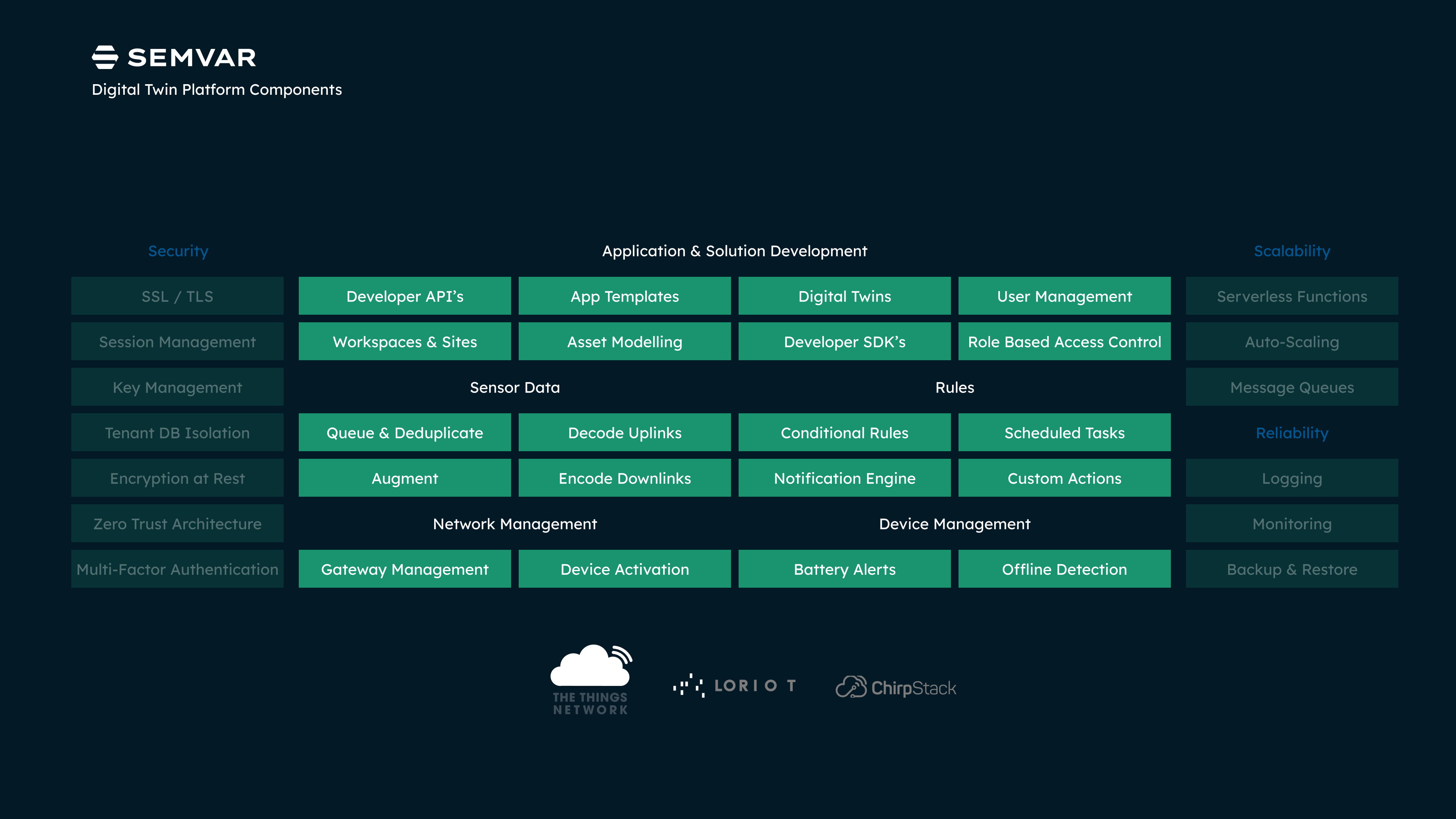1456x819 pixels.
Task: Click the Monitoring tile
Action: click(1292, 523)
